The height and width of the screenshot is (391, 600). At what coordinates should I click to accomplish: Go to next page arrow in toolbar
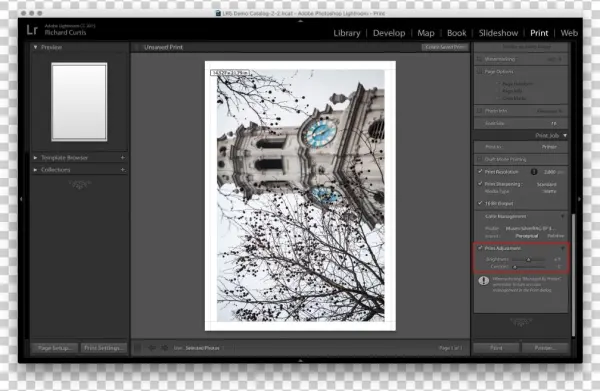[165, 348]
